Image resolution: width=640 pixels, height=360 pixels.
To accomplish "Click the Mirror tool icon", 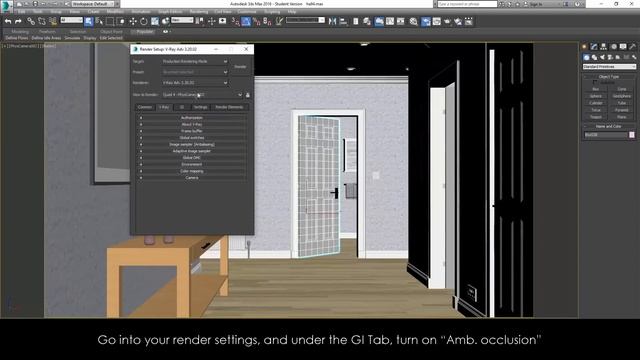I will click(333, 21).
